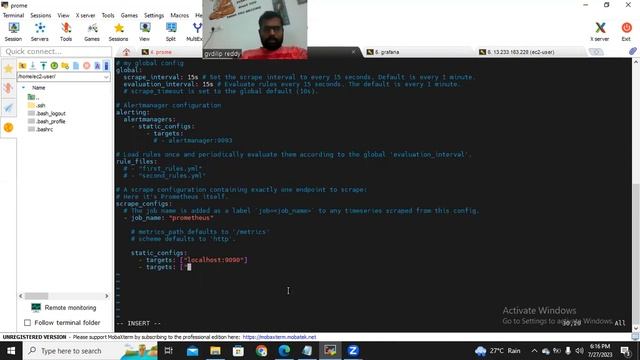Image resolution: width=640 pixels, height=360 pixels.
Task: Click the go-to-parent-folder icon in SFTP toolbar
Action: (22, 66)
